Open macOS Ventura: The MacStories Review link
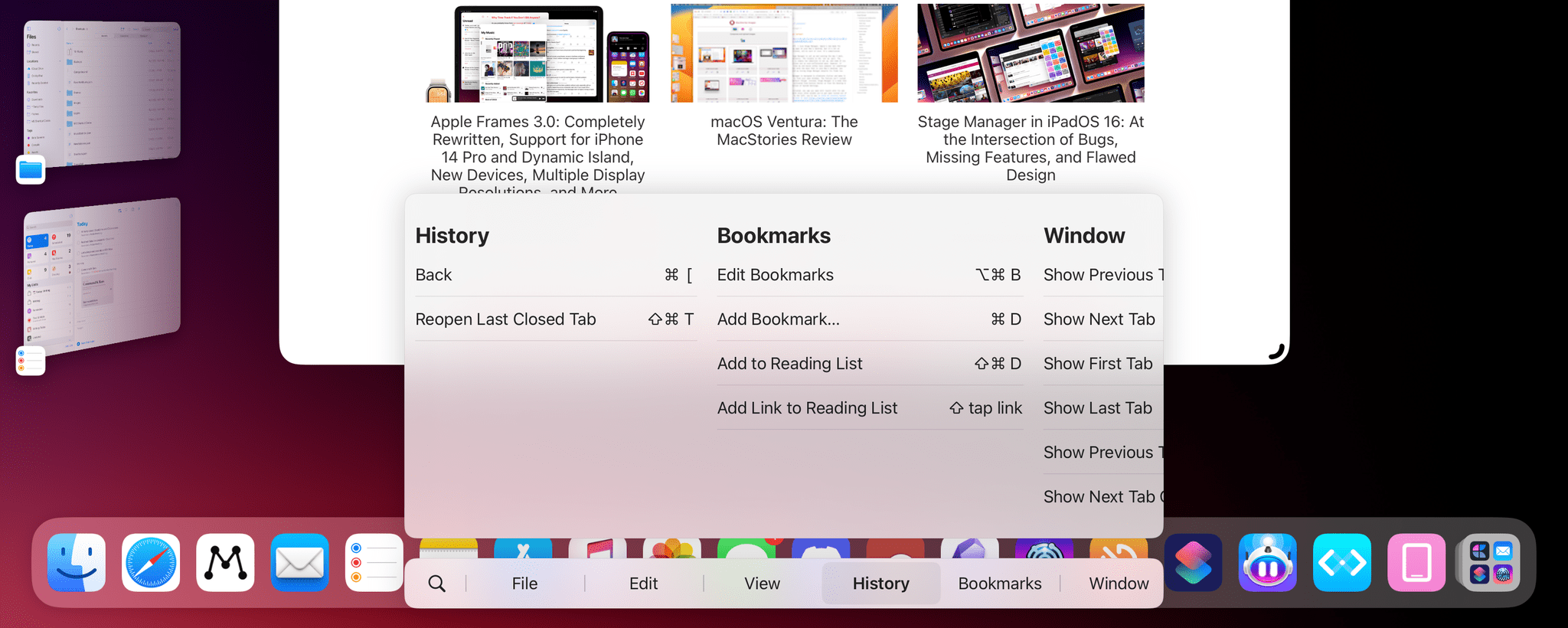 784,131
